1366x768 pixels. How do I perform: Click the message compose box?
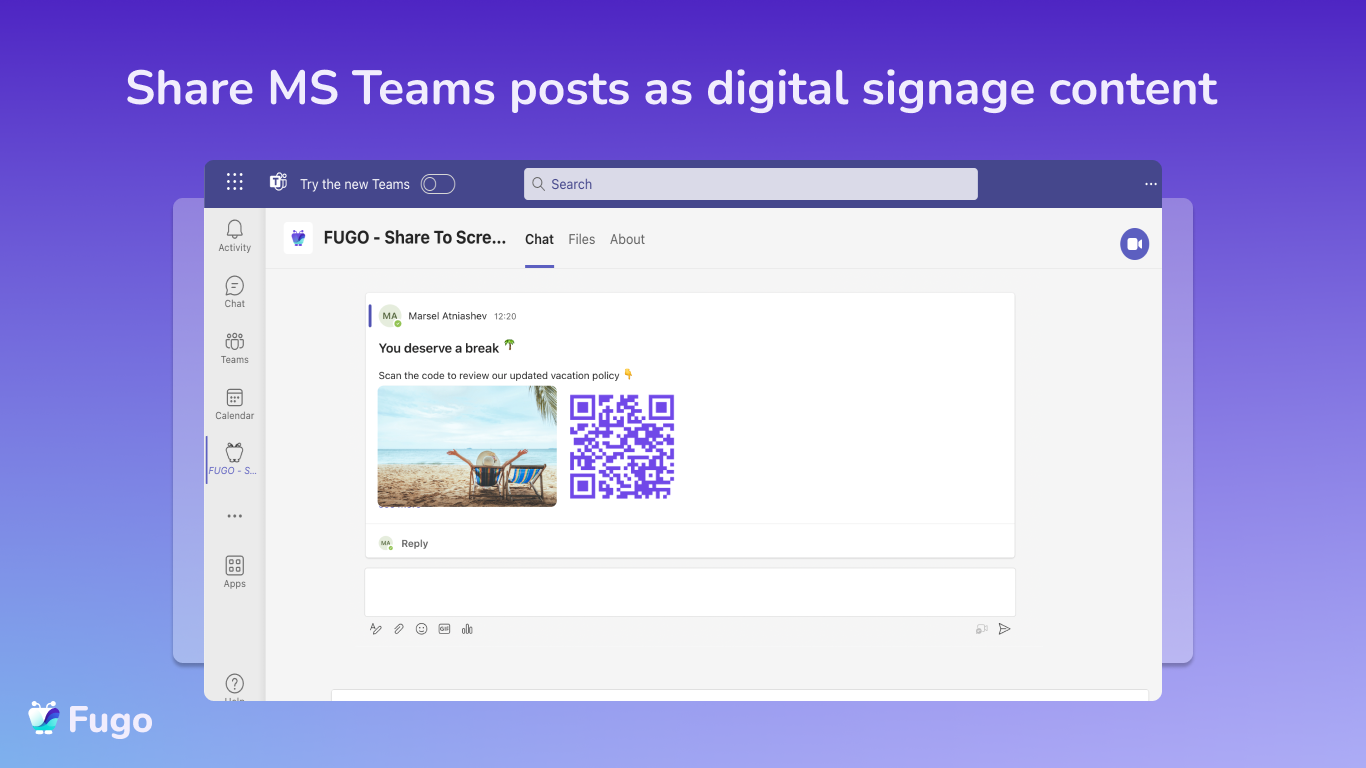pos(690,592)
